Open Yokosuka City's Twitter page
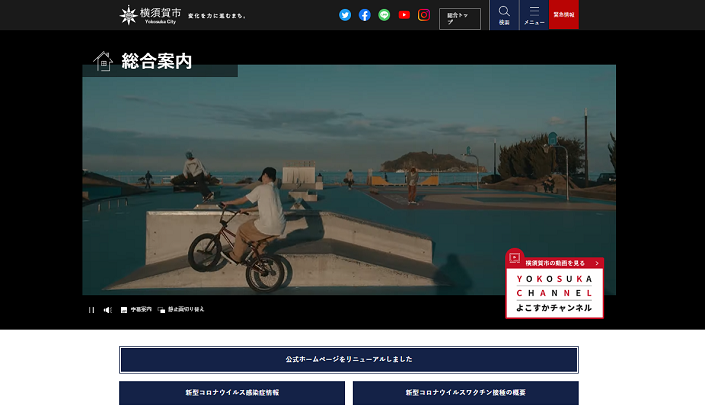 (x=345, y=15)
